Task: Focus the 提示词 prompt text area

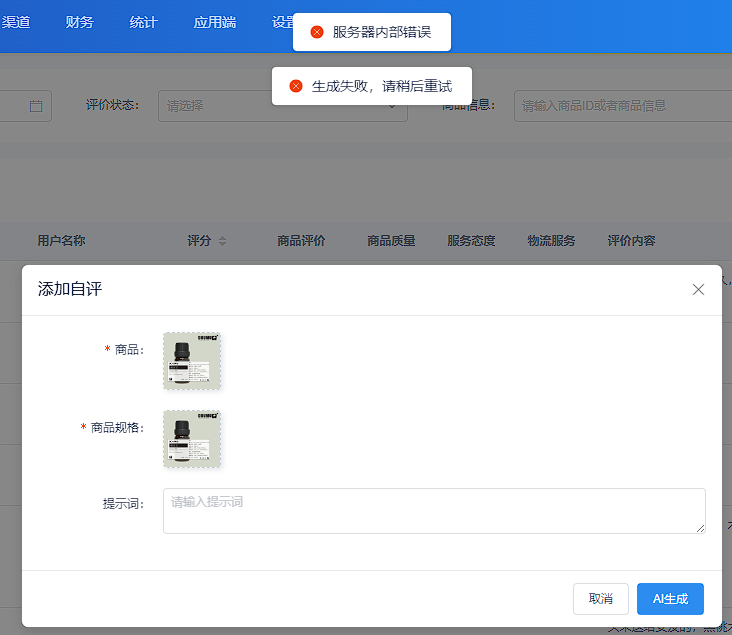Action: pos(433,511)
